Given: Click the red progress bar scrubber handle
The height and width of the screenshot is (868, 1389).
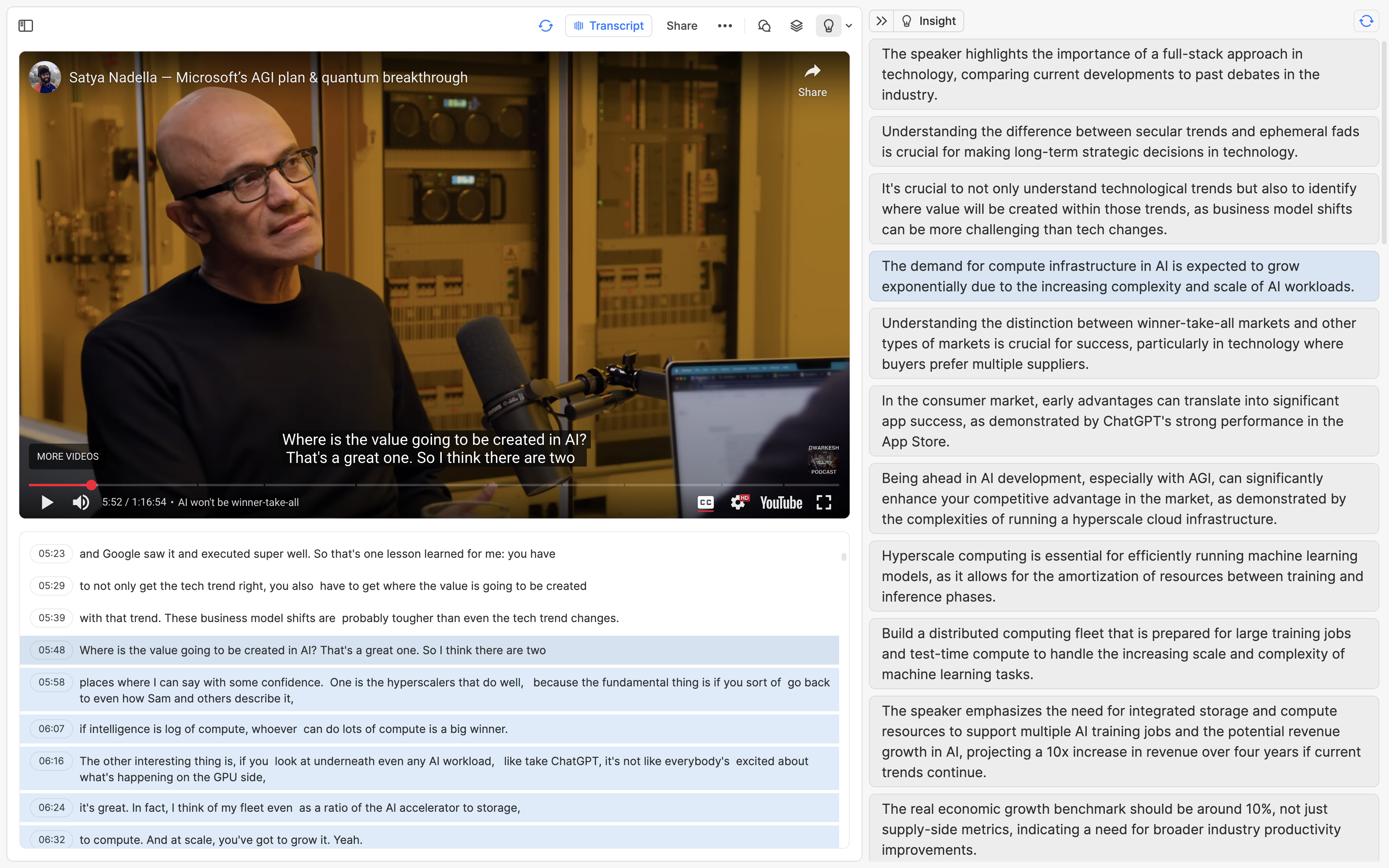Looking at the screenshot, I should coord(91,485).
